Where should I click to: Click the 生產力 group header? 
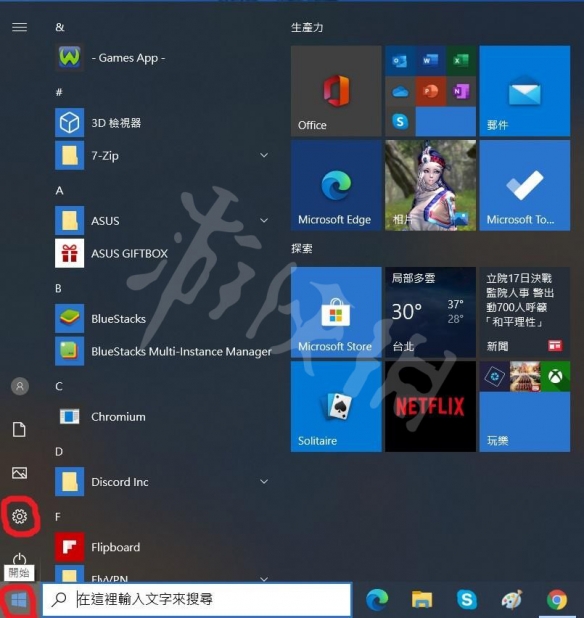click(x=307, y=28)
